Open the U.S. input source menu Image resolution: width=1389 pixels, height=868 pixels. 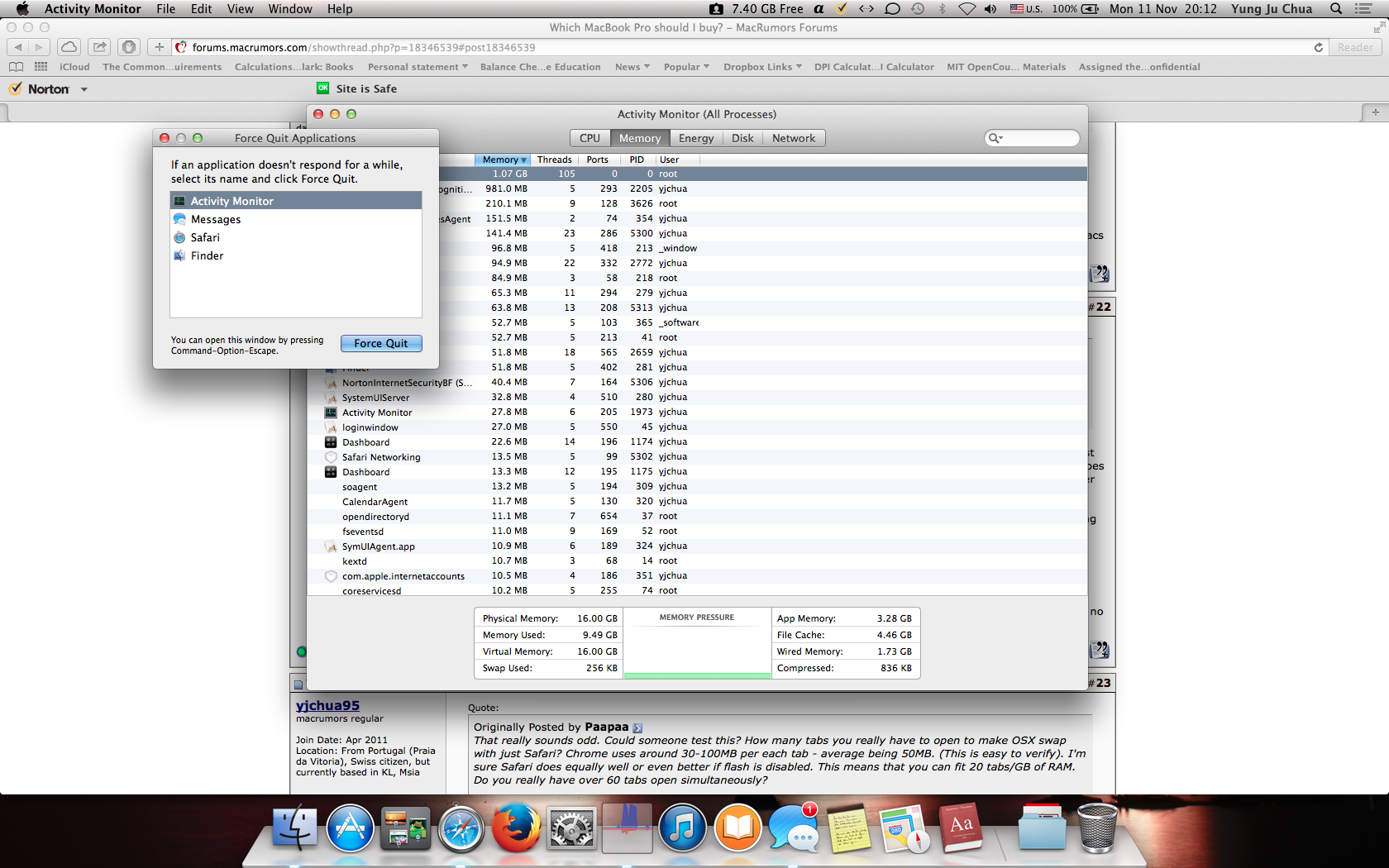(1025, 9)
